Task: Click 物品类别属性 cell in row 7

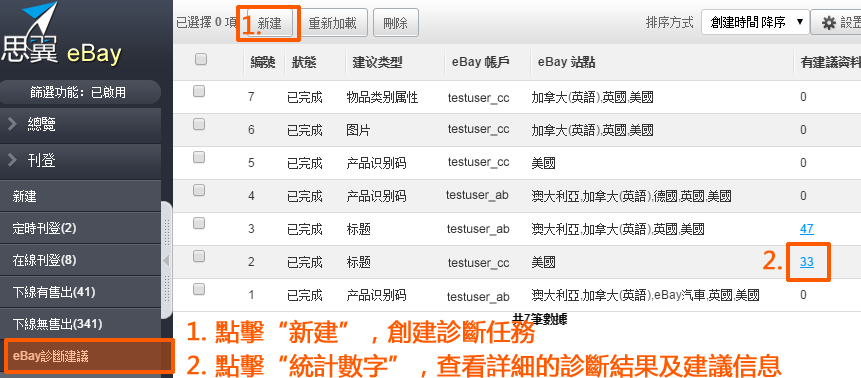Action: coord(383,98)
